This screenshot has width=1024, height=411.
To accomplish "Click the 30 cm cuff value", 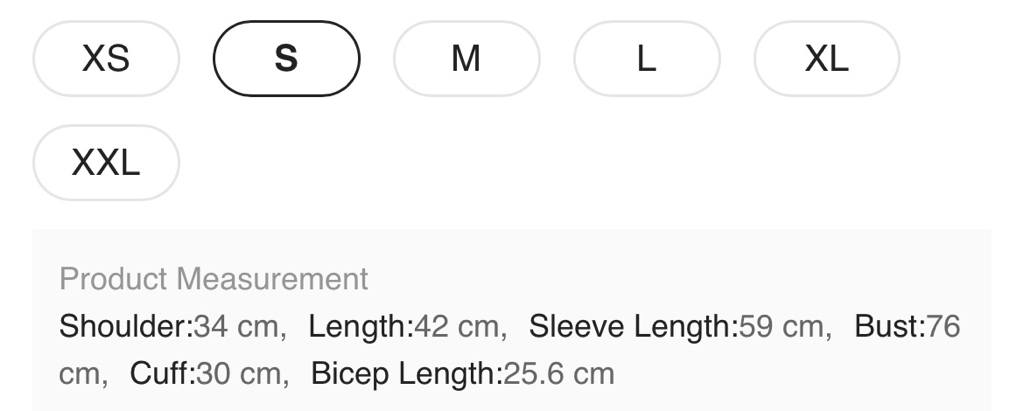I will click(x=238, y=374).
